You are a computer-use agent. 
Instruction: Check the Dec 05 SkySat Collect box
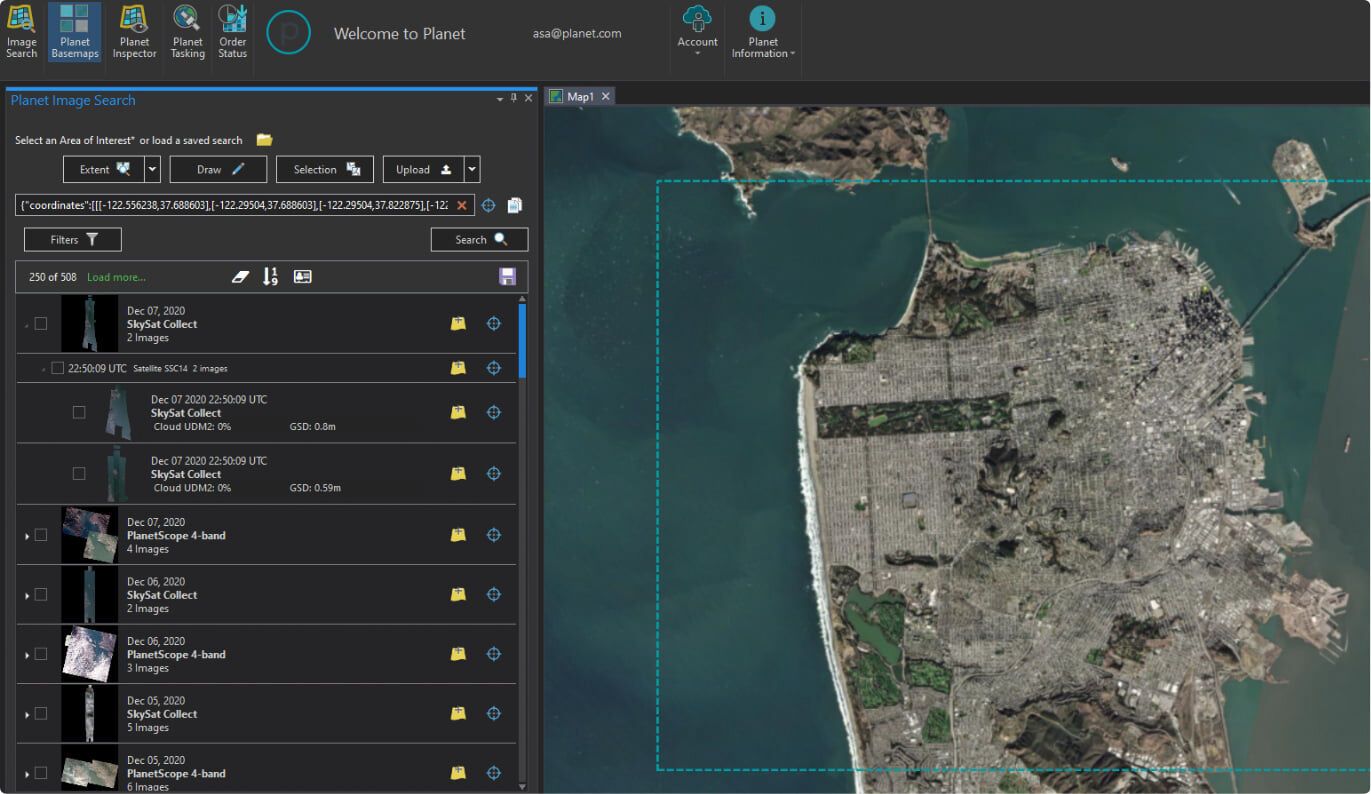[41, 713]
